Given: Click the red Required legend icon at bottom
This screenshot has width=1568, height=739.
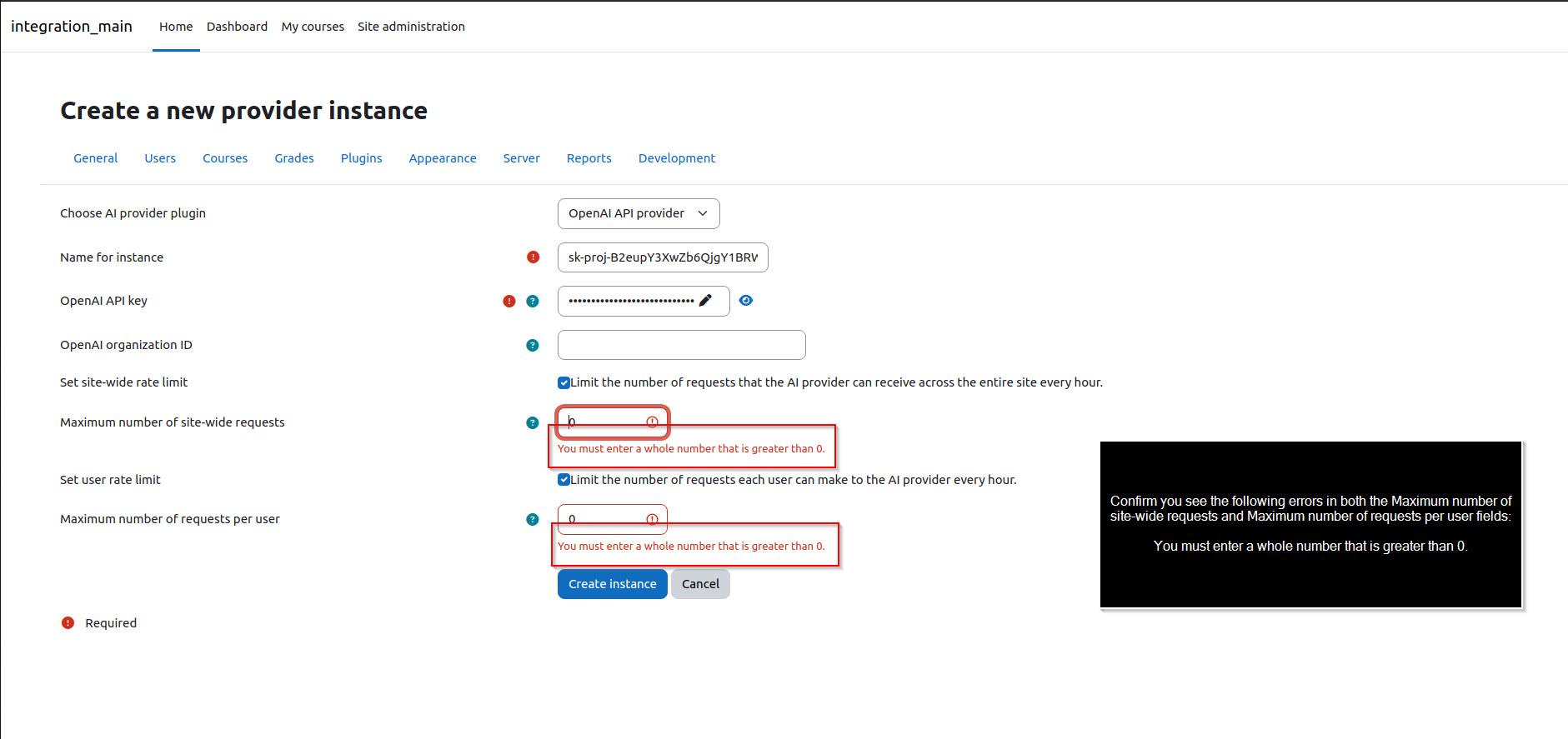Looking at the screenshot, I should click(x=68, y=623).
